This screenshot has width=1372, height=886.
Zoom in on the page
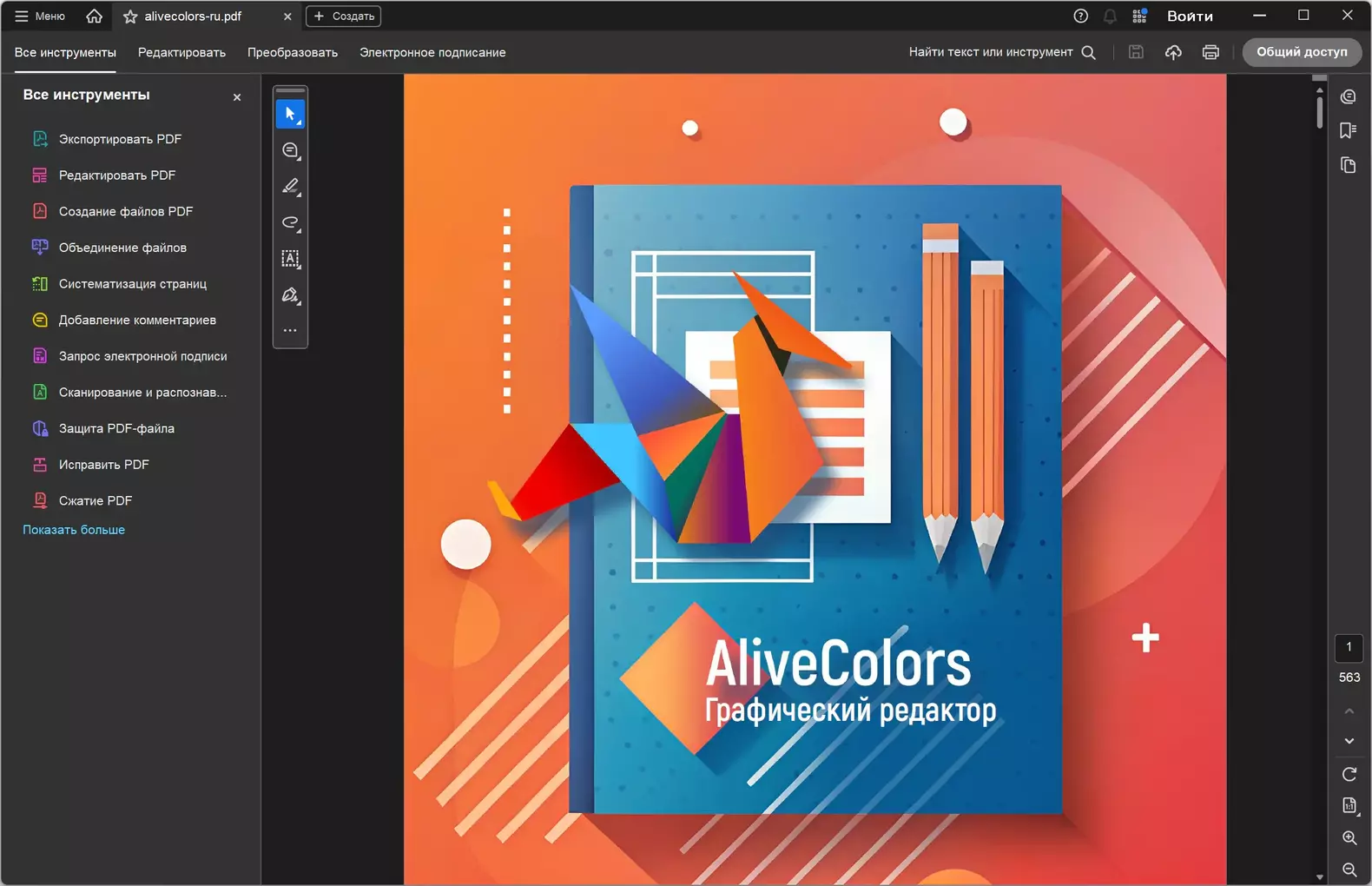coord(1349,838)
